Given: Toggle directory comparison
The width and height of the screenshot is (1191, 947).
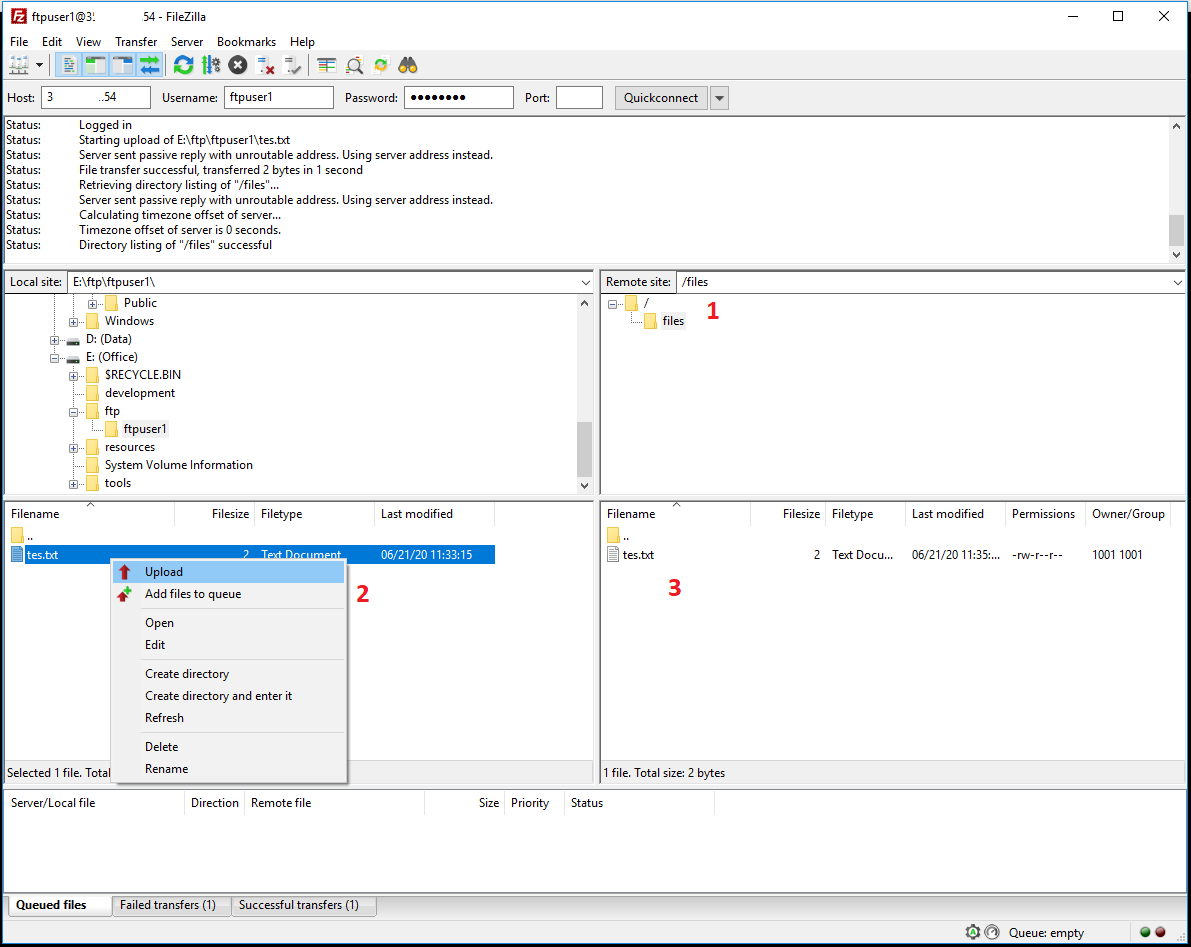Looking at the screenshot, I should pos(354,65).
